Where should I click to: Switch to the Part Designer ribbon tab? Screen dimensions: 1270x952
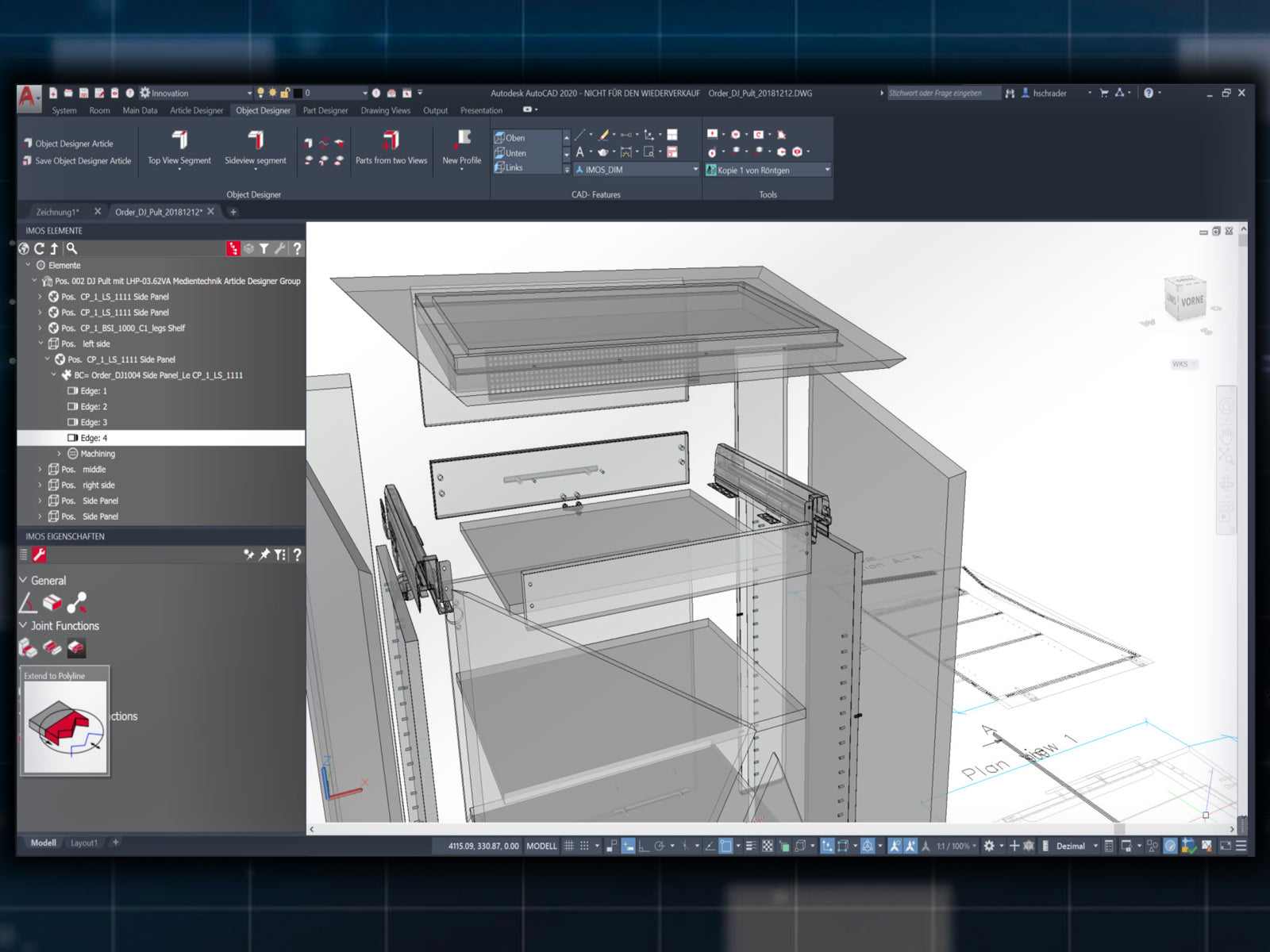(325, 110)
